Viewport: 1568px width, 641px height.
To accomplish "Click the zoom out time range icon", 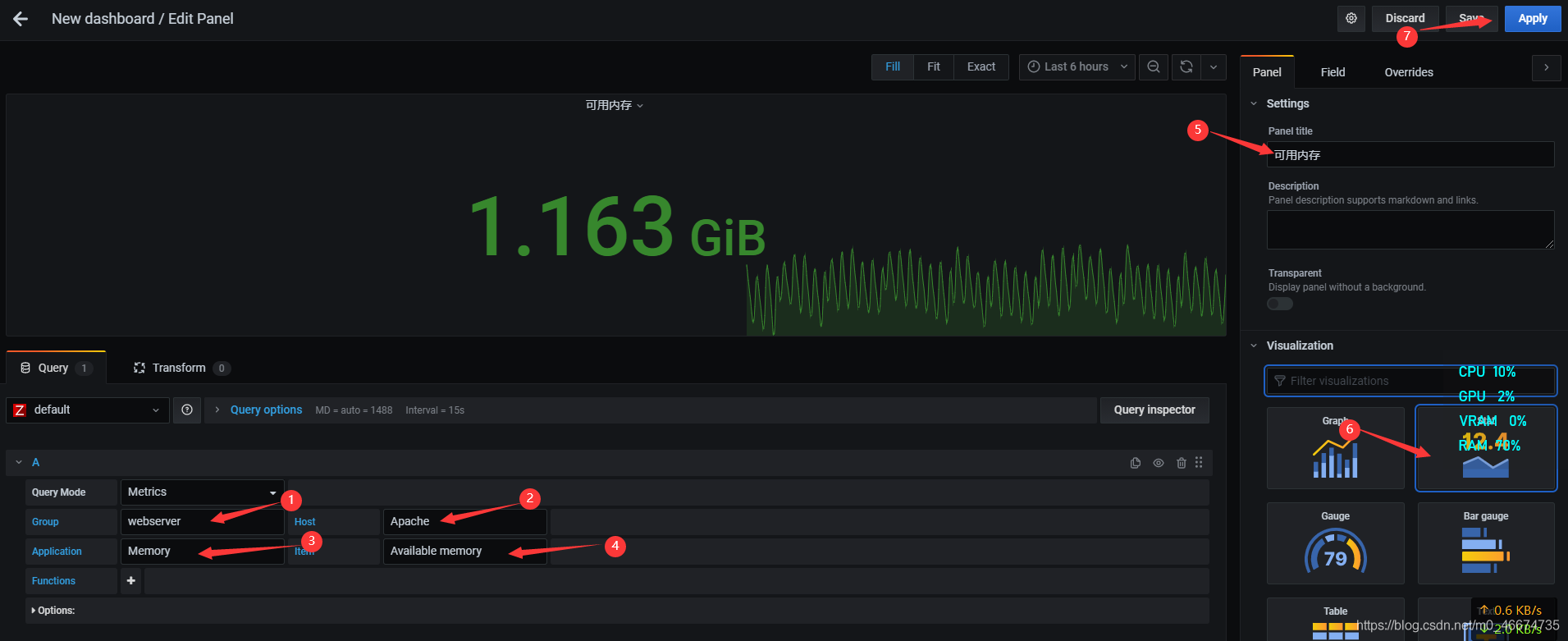I will click(x=1153, y=66).
